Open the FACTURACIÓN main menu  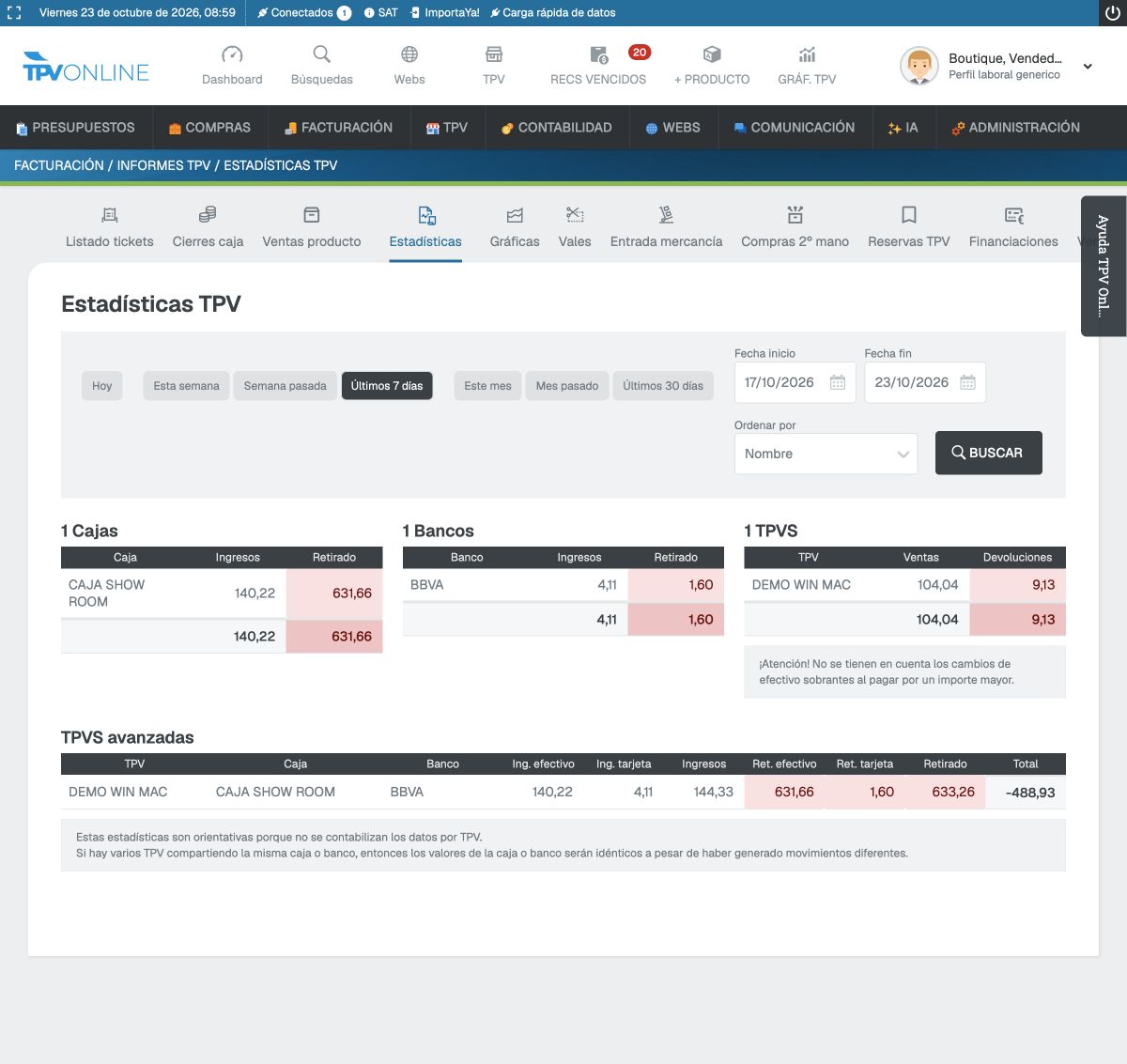[x=338, y=128]
